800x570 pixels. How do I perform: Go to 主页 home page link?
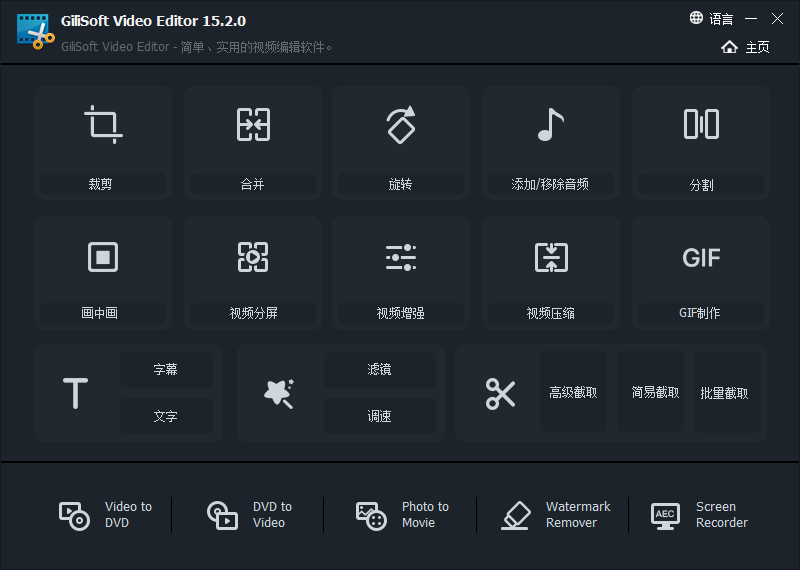[x=746, y=47]
